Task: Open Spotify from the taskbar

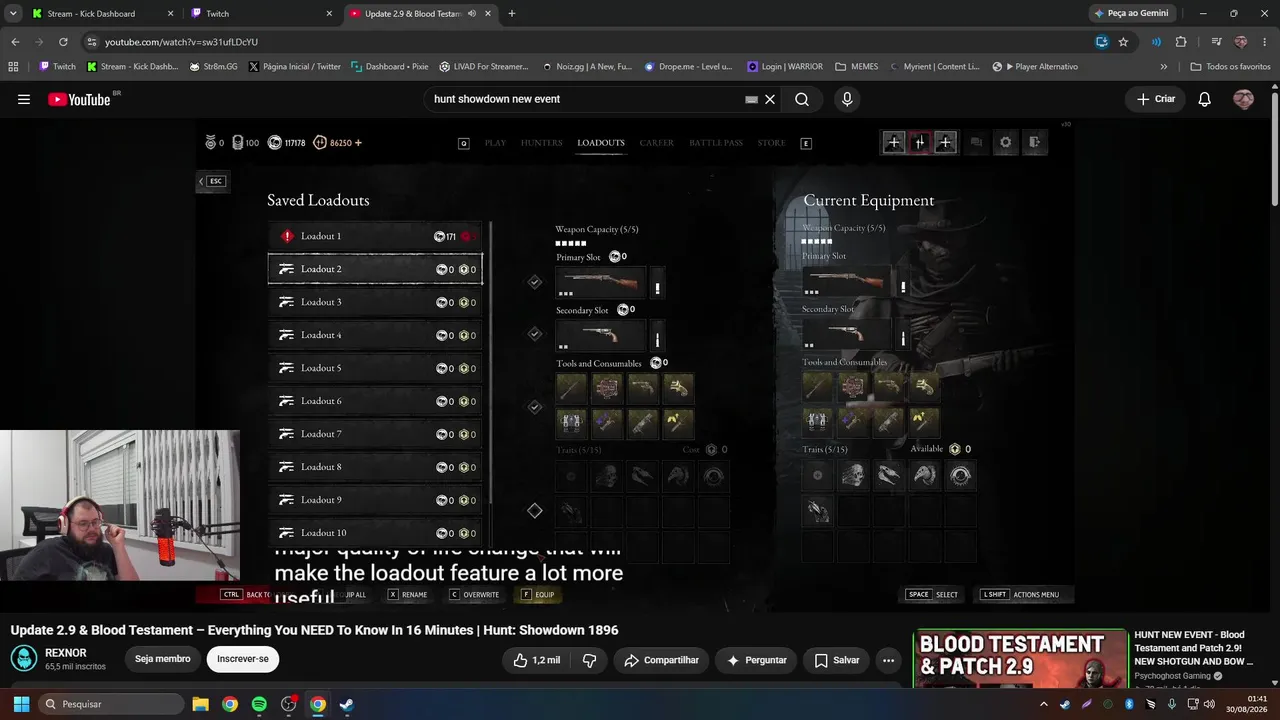Action: [x=259, y=704]
